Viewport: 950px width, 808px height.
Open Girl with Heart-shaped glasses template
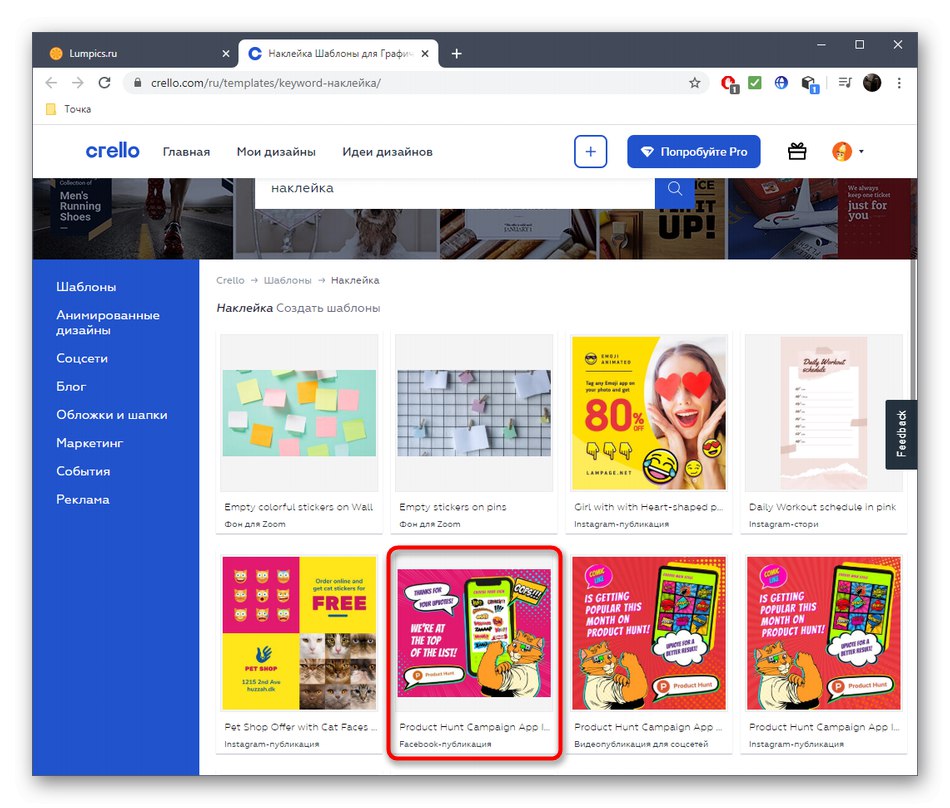(649, 413)
